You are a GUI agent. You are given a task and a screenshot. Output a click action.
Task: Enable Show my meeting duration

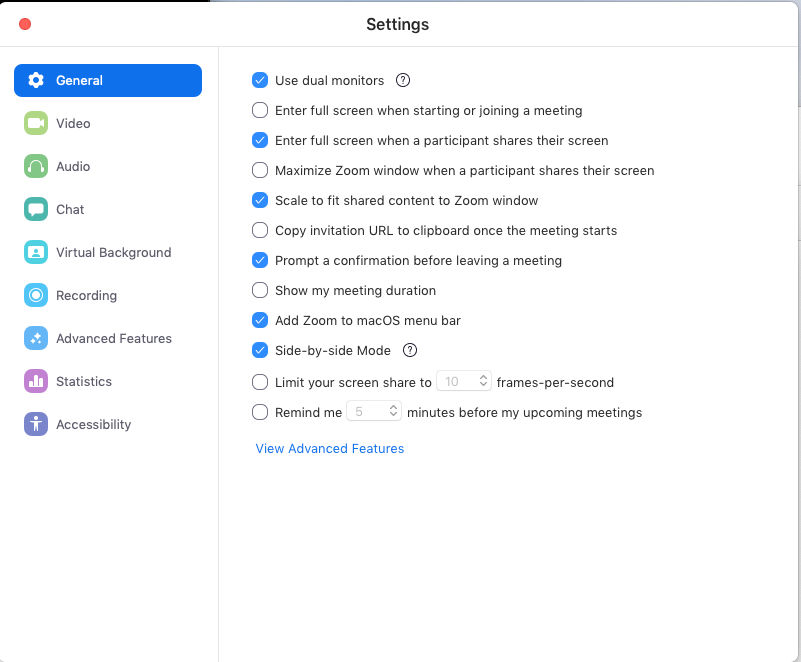click(260, 291)
